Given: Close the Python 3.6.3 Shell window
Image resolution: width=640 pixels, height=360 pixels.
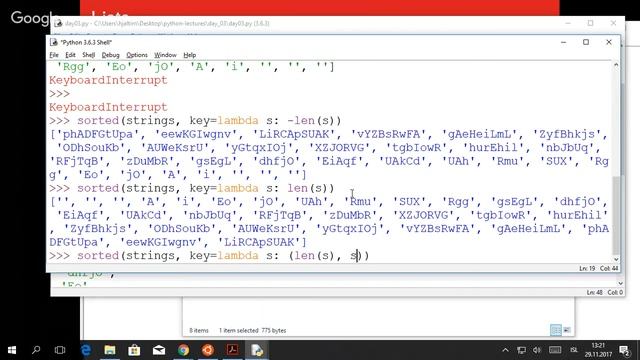Looking at the screenshot, I should point(609,42).
